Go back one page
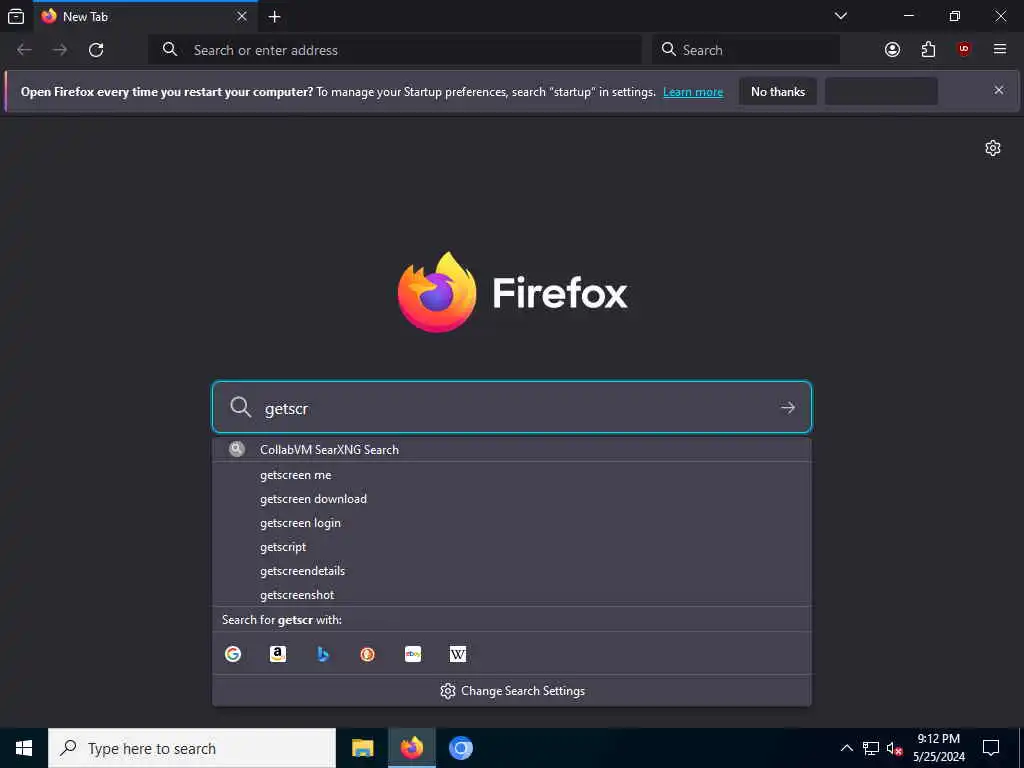The height and width of the screenshot is (768, 1024). click(24, 50)
